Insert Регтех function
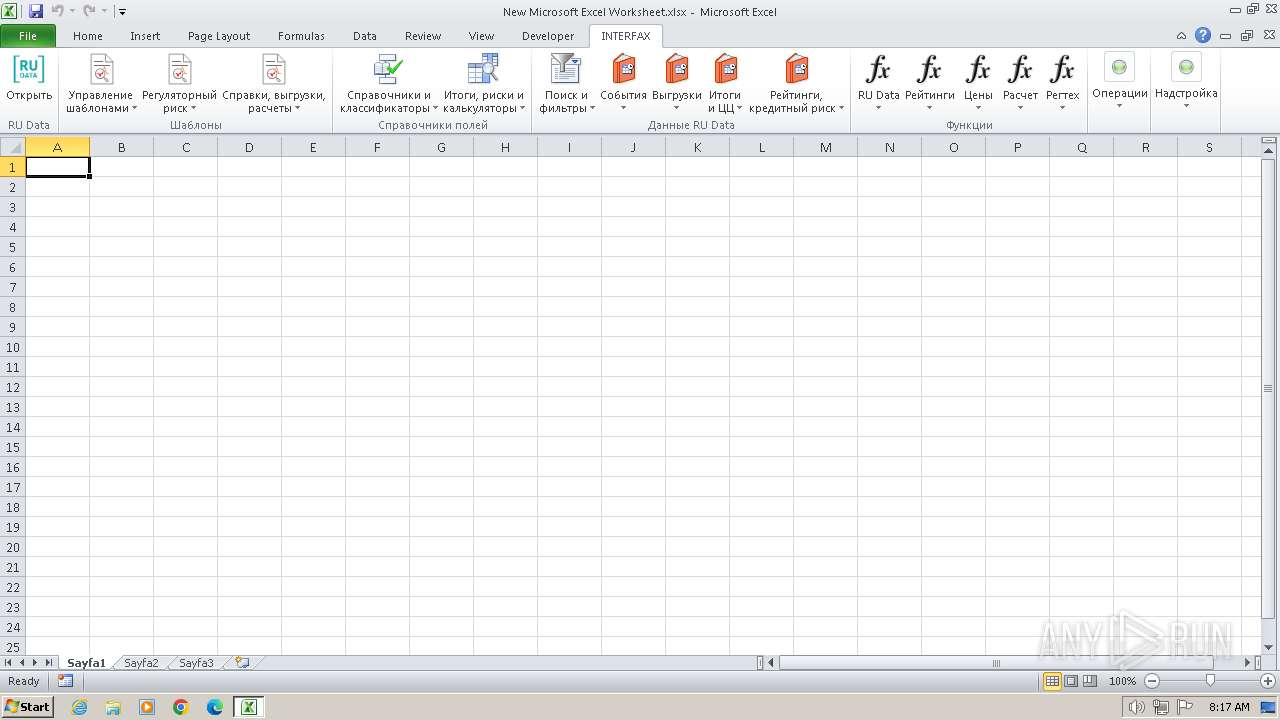This screenshot has width=1280, height=720. pos(1062,83)
